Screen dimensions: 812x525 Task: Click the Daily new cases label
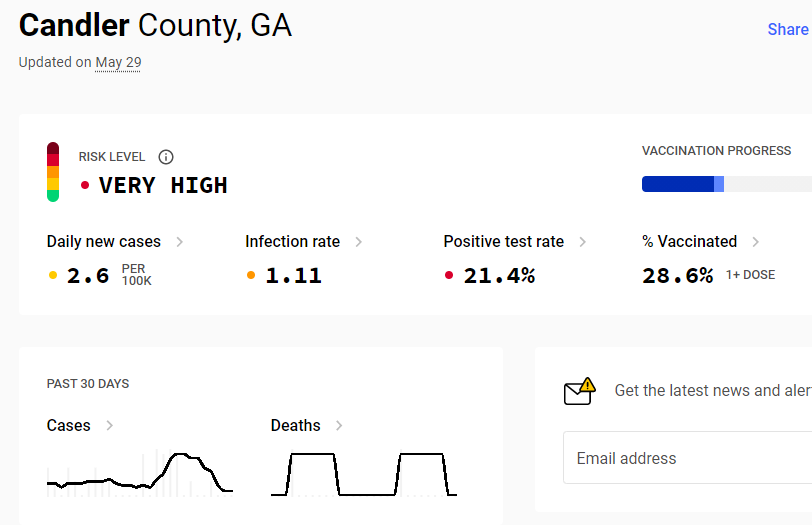point(104,241)
